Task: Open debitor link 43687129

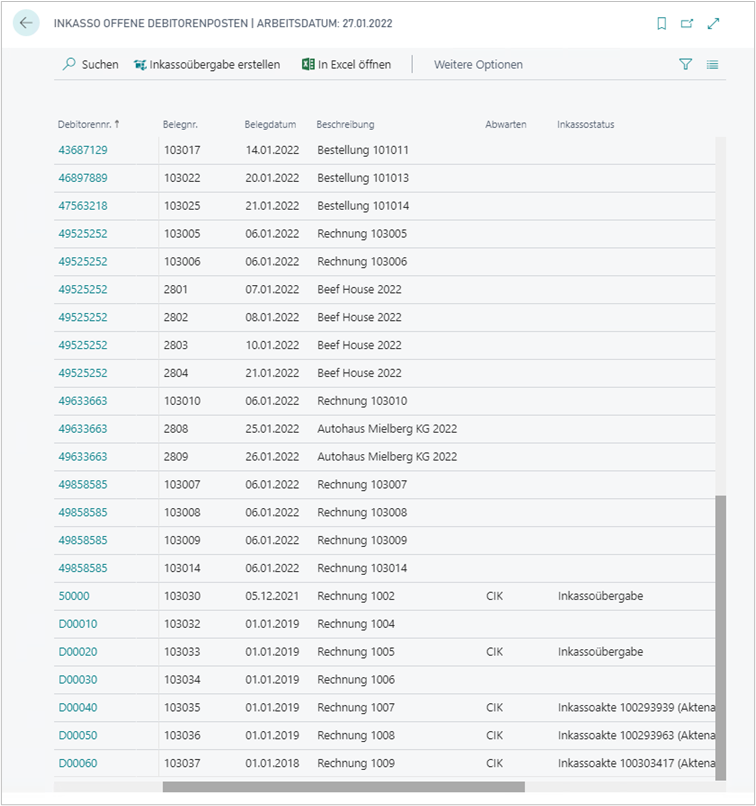Action: [x=83, y=150]
